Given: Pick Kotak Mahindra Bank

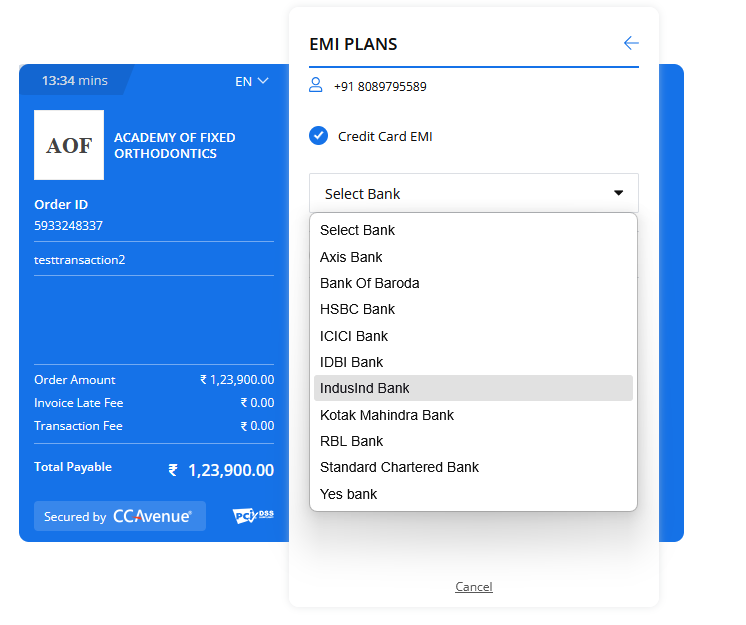Looking at the screenshot, I should pyautogui.click(x=386, y=415).
